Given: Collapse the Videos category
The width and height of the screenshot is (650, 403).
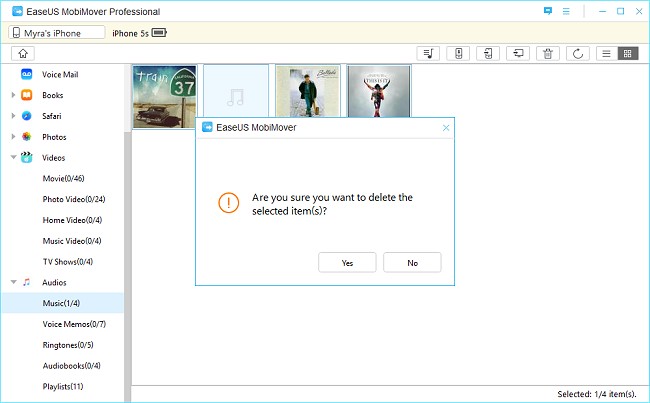Looking at the screenshot, I should point(13,157).
